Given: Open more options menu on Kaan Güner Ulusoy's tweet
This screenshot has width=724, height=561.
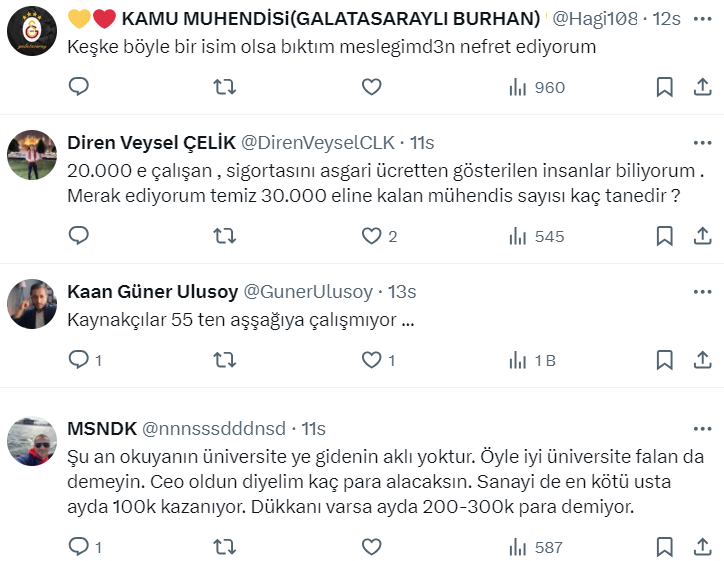Looking at the screenshot, I should click(x=702, y=291).
